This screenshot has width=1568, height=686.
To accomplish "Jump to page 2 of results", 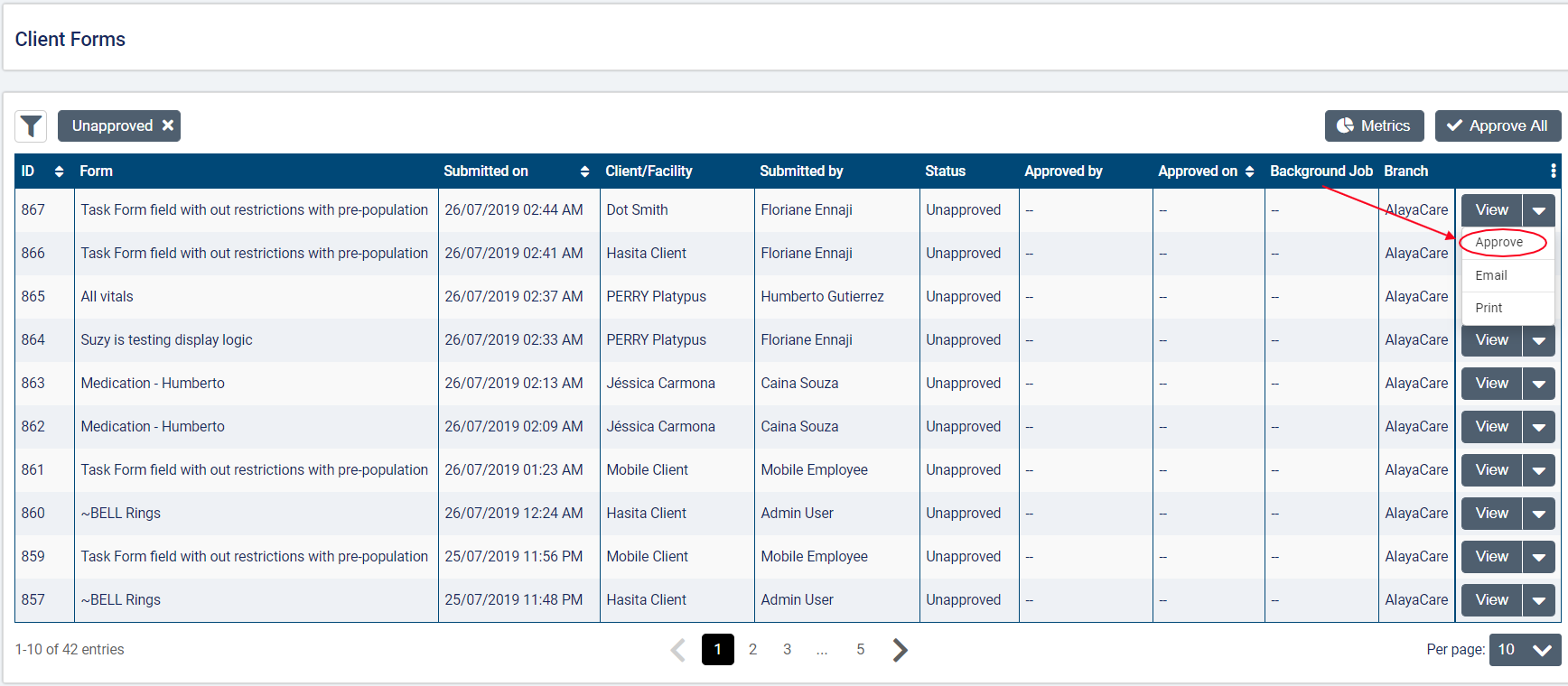I will [752, 650].
